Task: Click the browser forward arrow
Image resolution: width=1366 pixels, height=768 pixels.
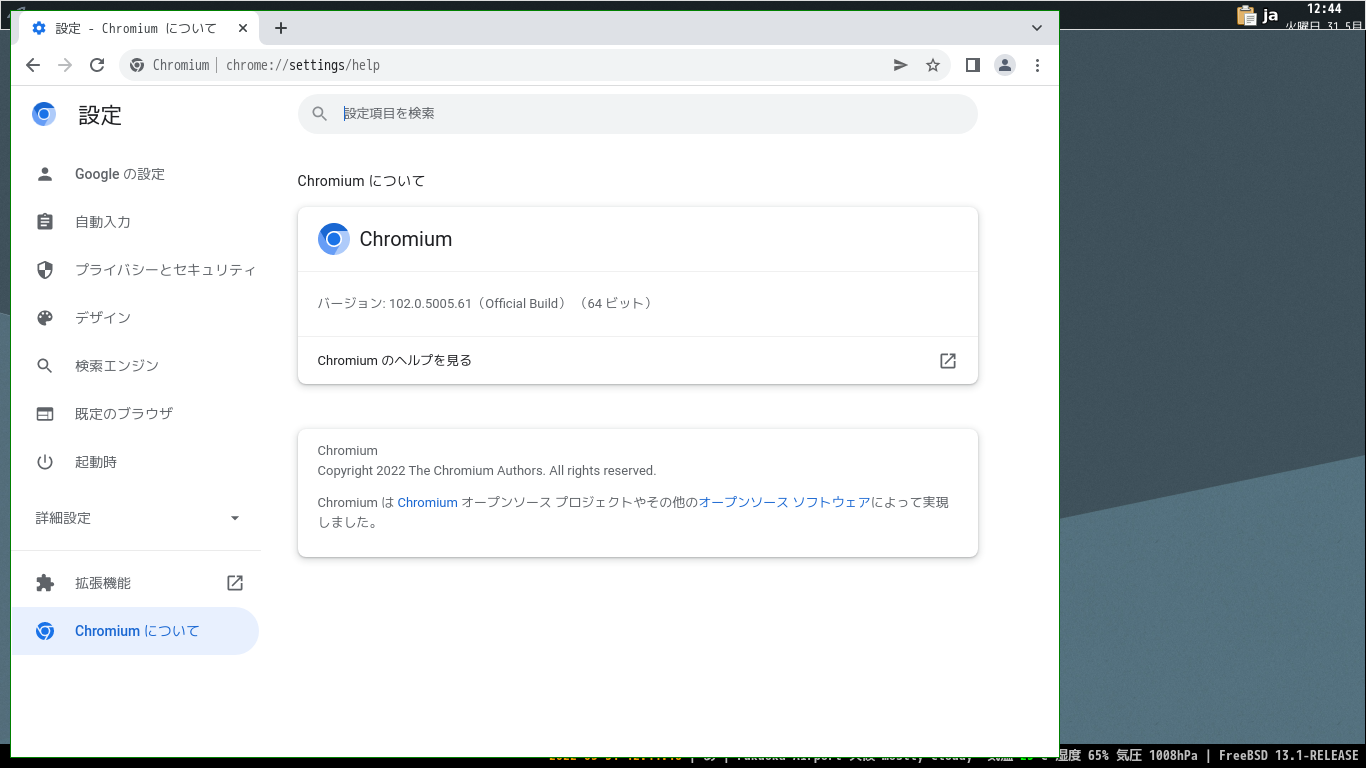Action: tap(65, 65)
